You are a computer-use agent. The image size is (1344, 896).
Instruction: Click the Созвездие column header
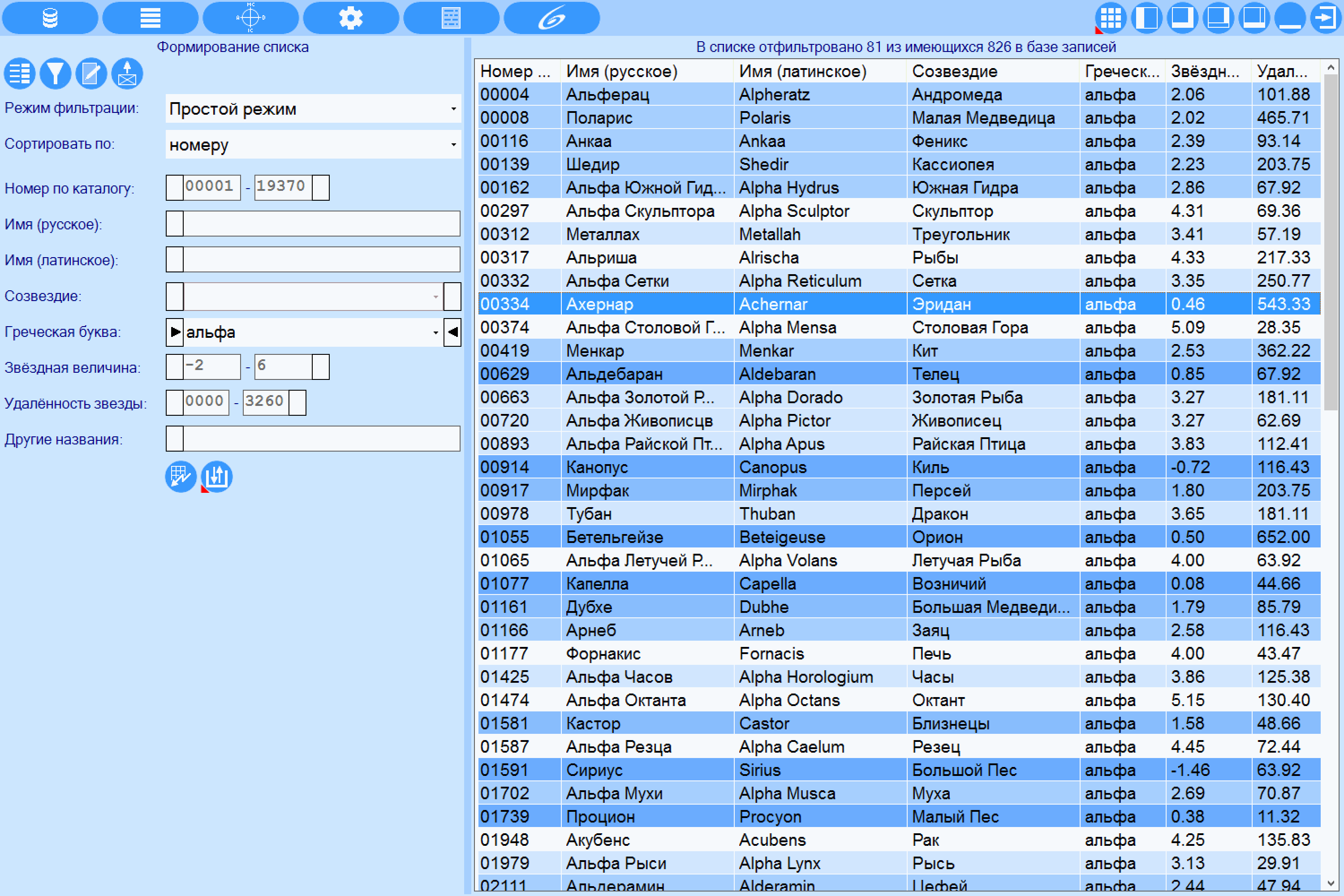(993, 71)
